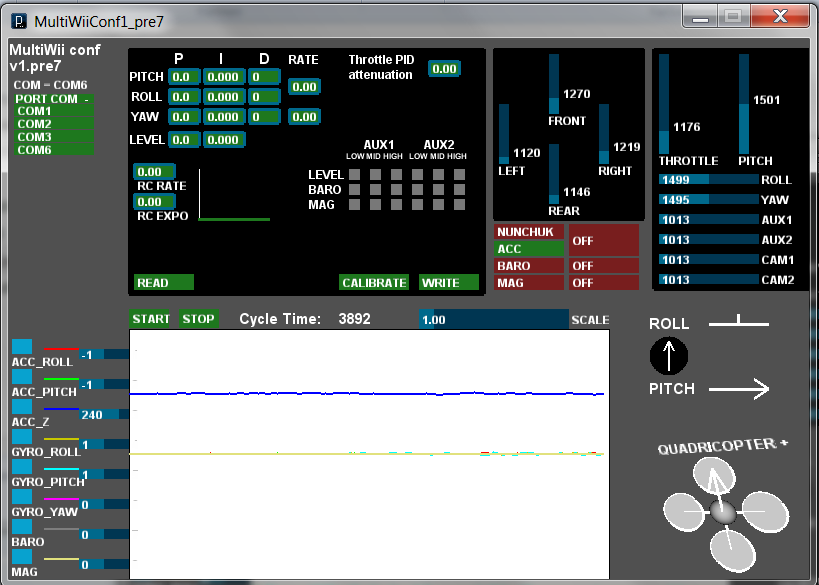Click the PITCH D value field
The height and width of the screenshot is (585, 819).
(264, 77)
